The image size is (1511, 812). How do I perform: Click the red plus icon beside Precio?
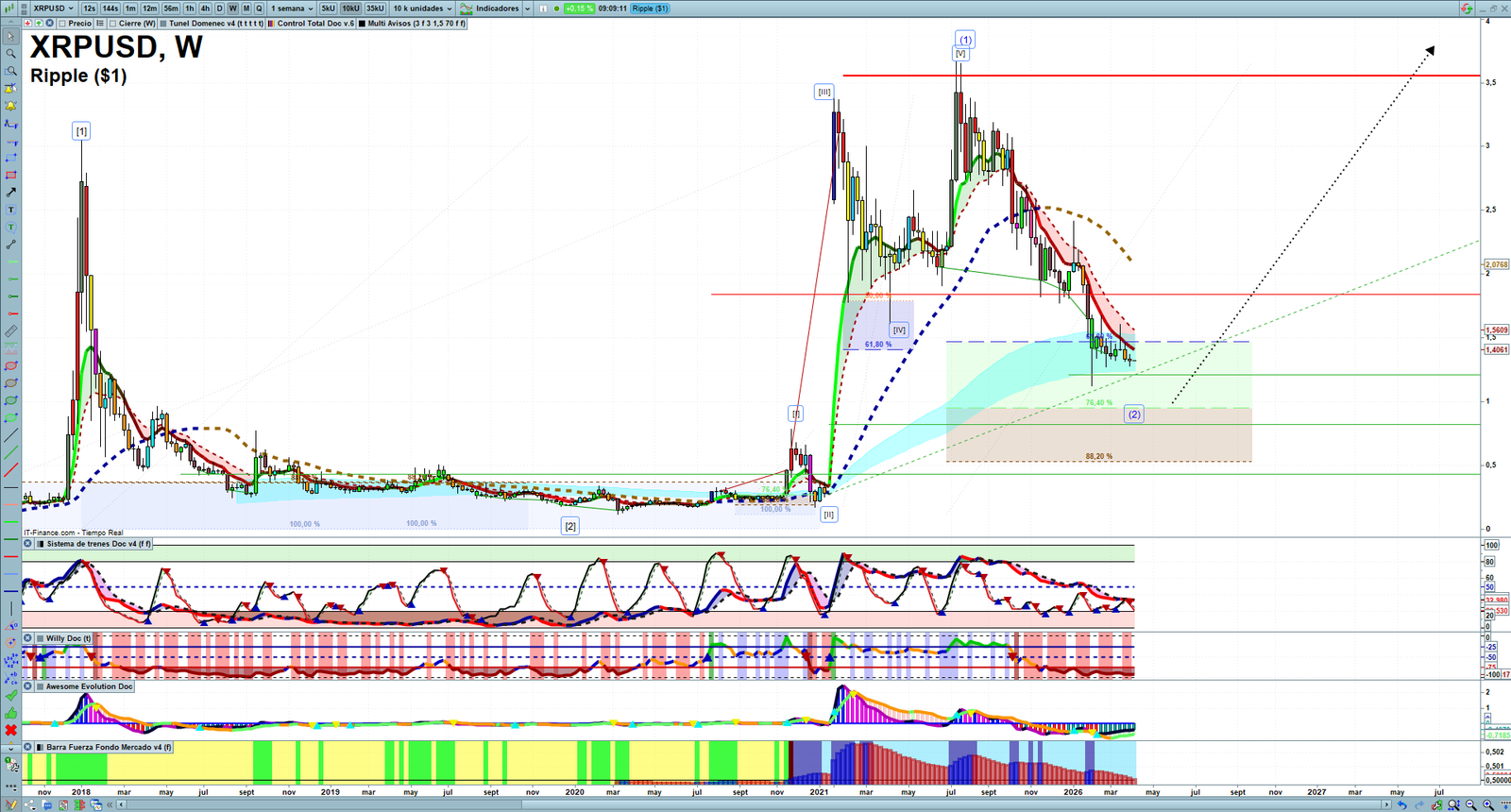(28, 24)
